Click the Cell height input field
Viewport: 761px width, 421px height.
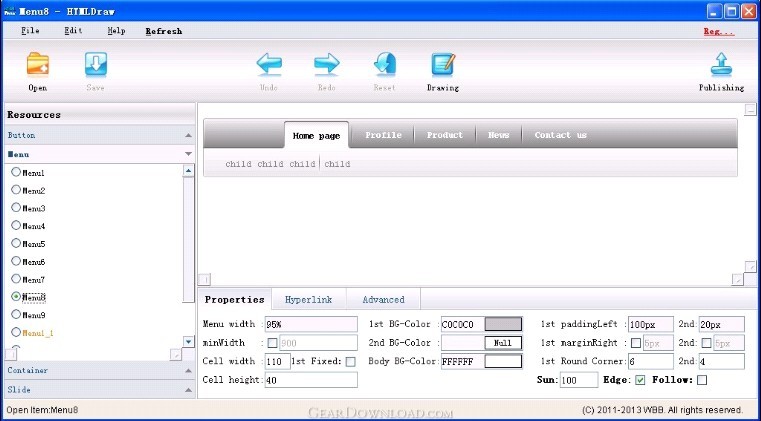[311, 380]
